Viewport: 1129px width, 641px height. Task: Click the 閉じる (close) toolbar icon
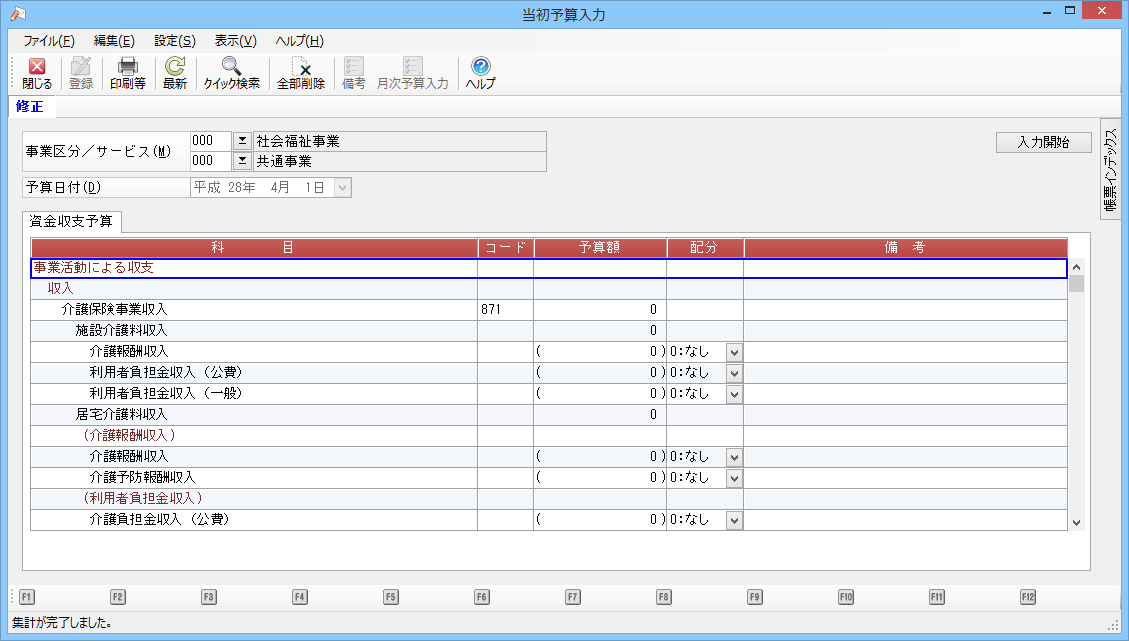tap(37, 74)
